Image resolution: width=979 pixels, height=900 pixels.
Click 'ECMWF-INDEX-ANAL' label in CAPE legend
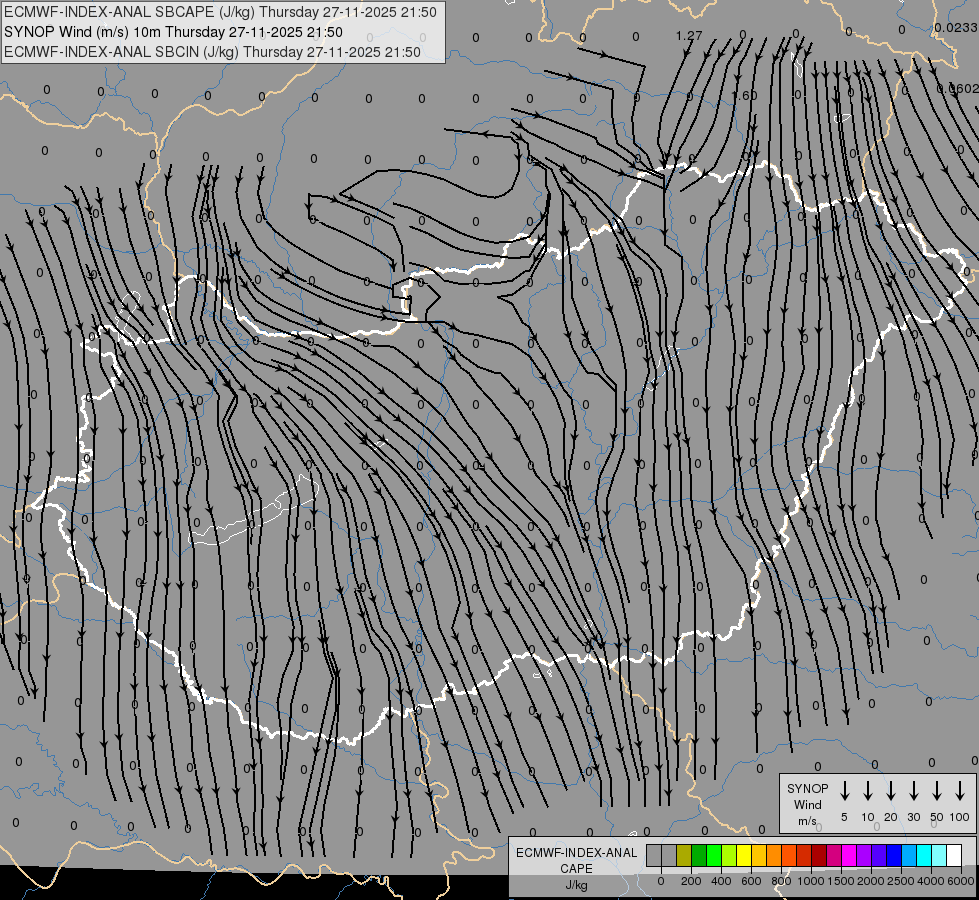point(576,853)
